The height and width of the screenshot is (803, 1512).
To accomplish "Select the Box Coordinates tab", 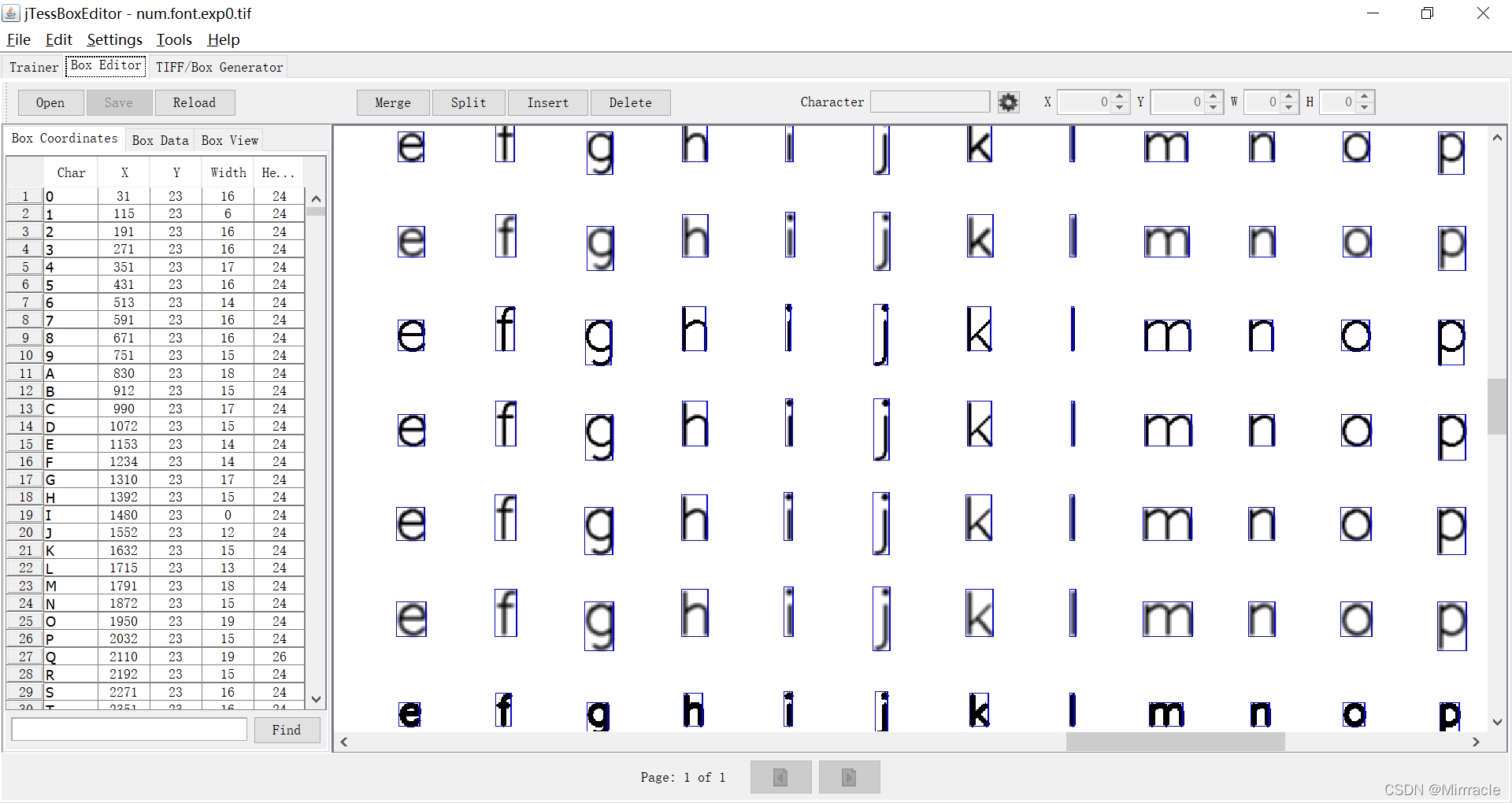I will [x=65, y=139].
